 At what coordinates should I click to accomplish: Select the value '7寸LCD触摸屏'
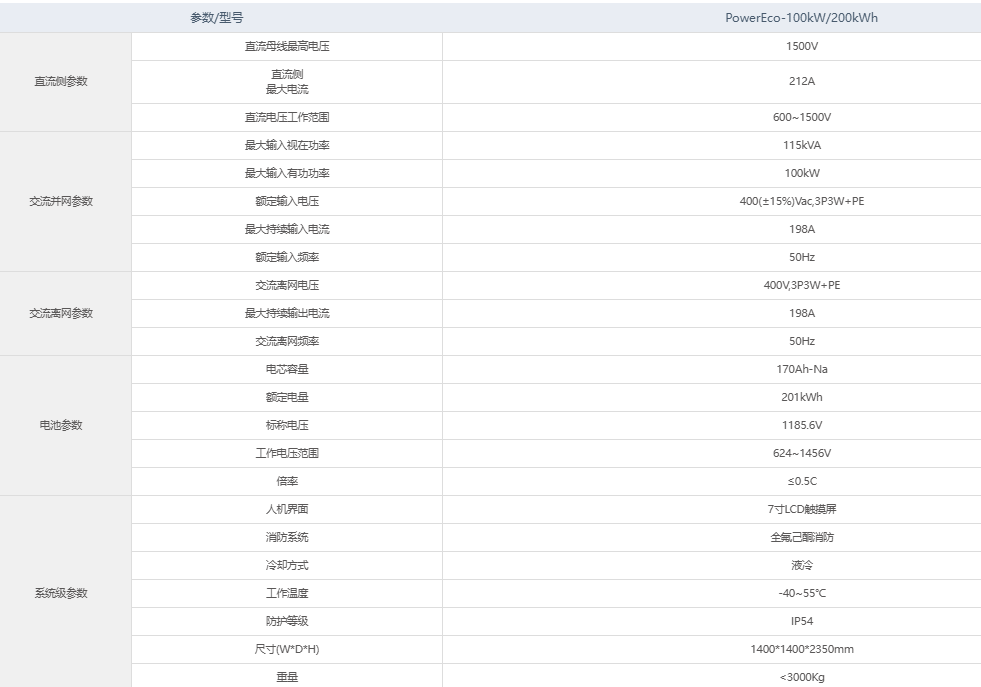click(x=802, y=510)
